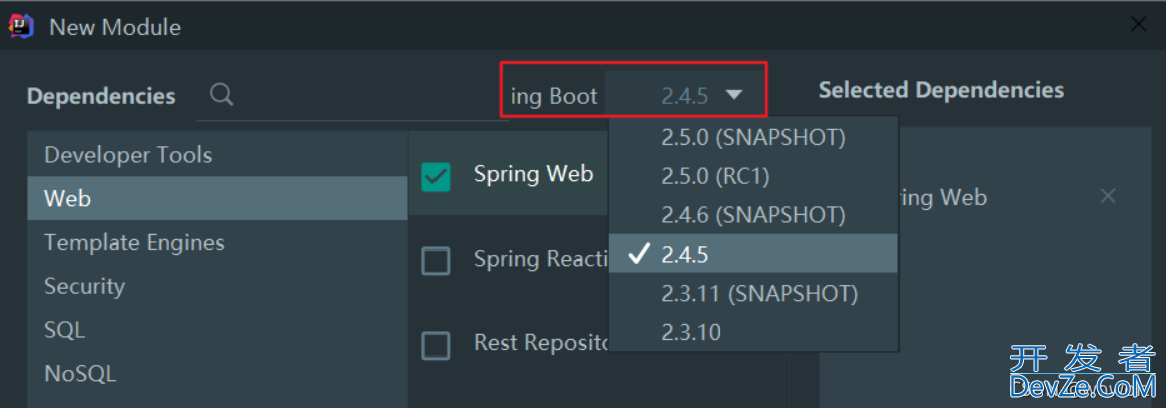Click the Spring Web dependency label
The height and width of the screenshot is (408, 1166).
(x=533, y=174)
